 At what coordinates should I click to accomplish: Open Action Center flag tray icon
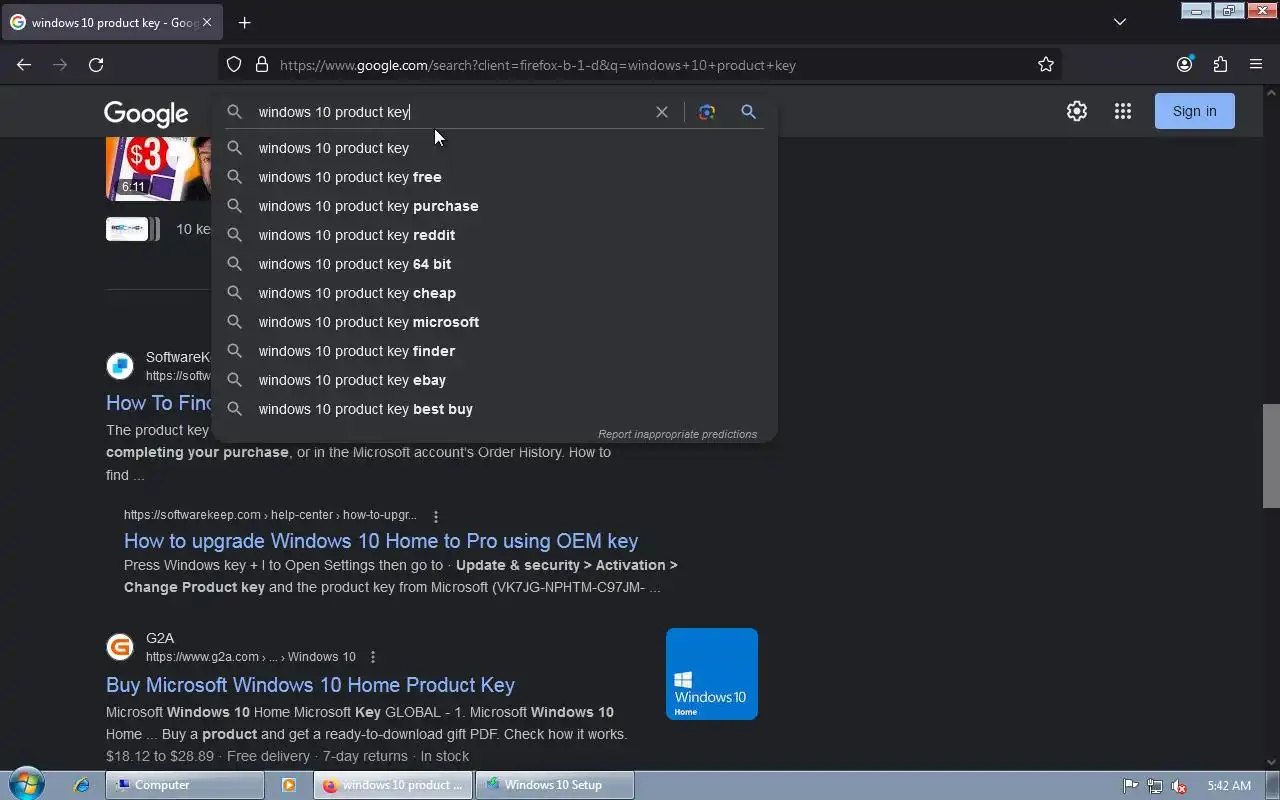click(x=1130, y=786)
